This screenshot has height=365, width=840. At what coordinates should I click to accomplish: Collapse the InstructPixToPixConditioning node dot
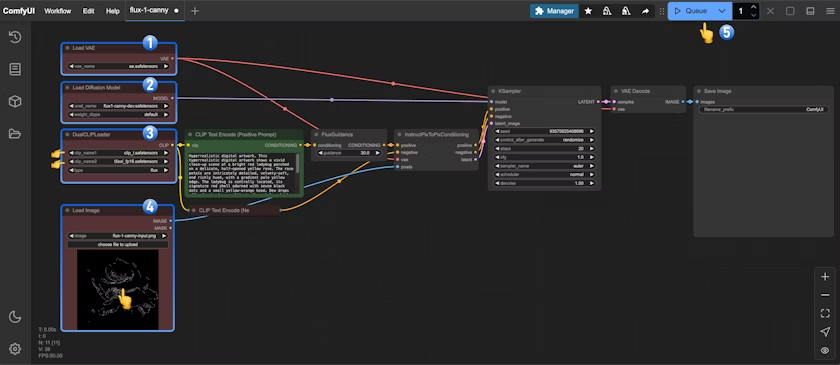399,135
